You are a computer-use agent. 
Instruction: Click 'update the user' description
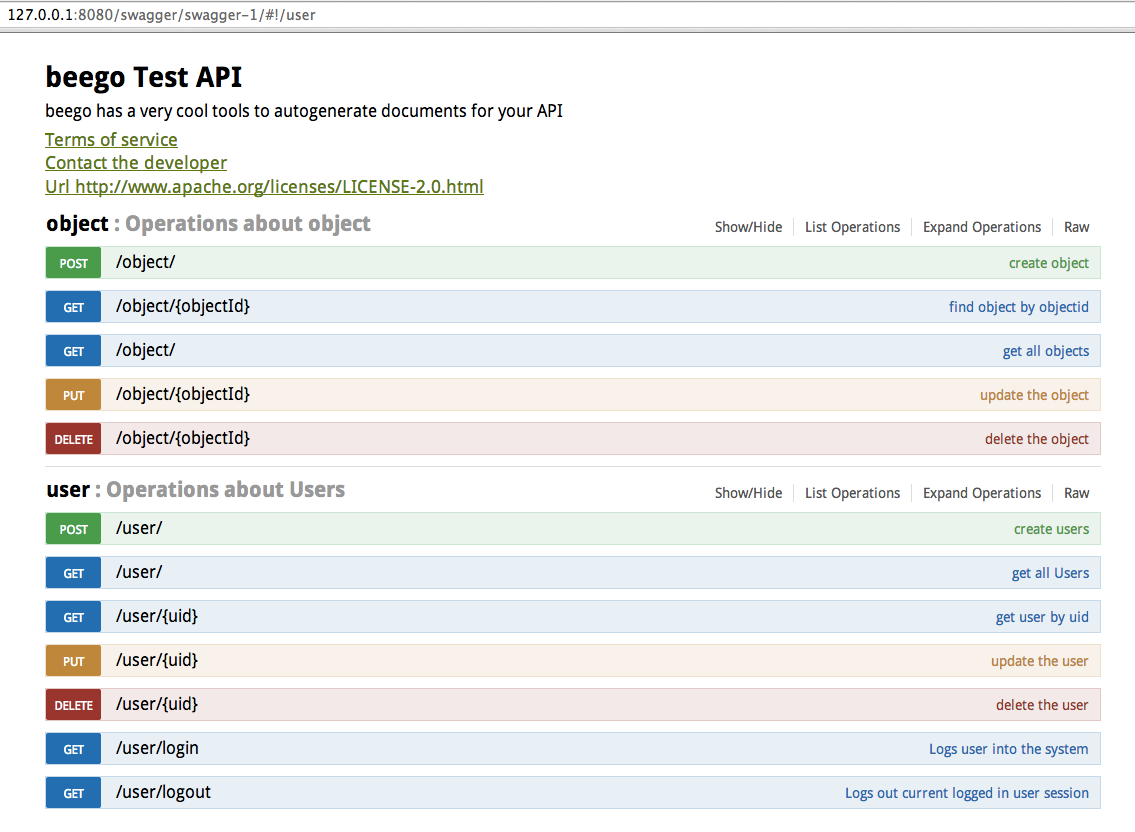(1039, 661)
